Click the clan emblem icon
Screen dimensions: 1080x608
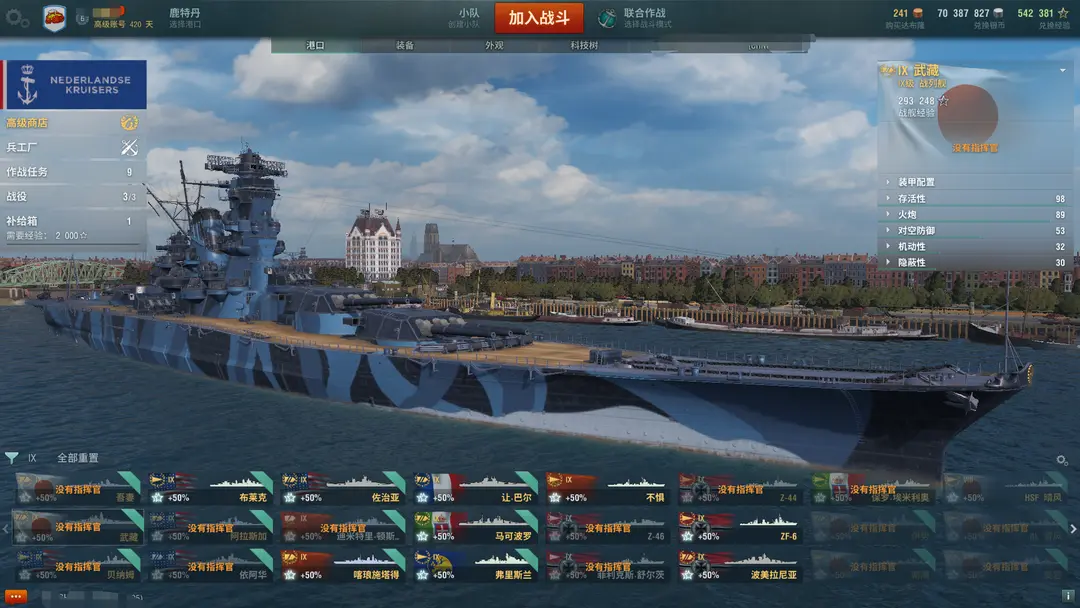point(54,19)
